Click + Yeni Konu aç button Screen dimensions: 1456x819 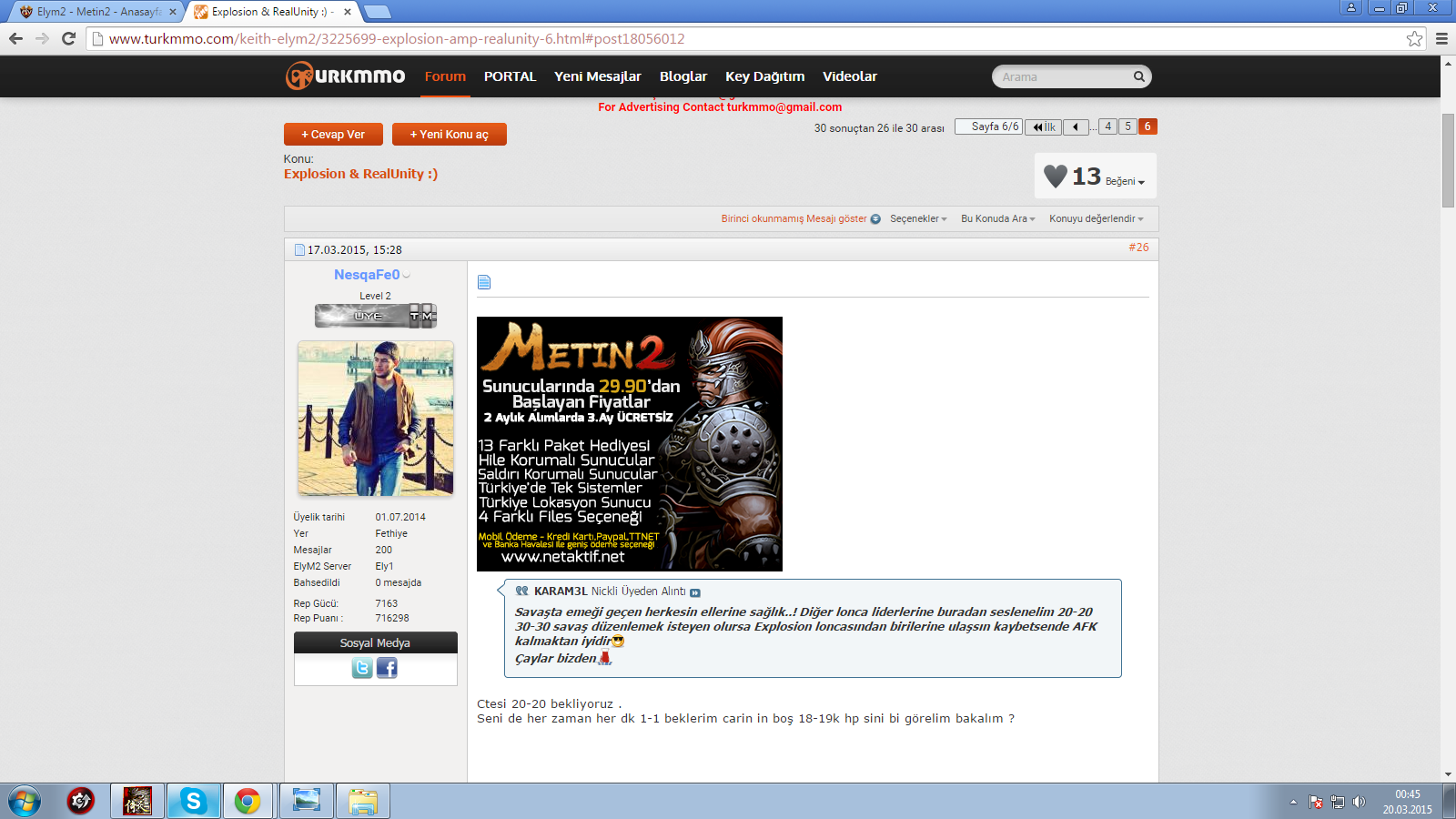tap(450, 134)
